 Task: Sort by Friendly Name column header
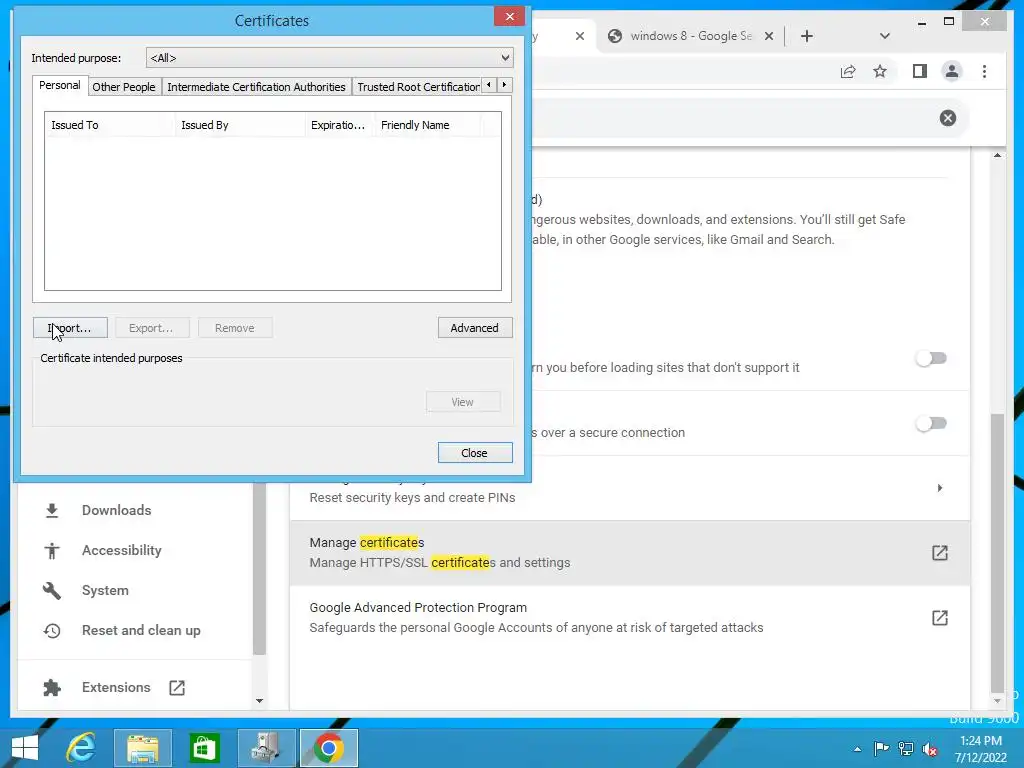(x=427, y=125)
